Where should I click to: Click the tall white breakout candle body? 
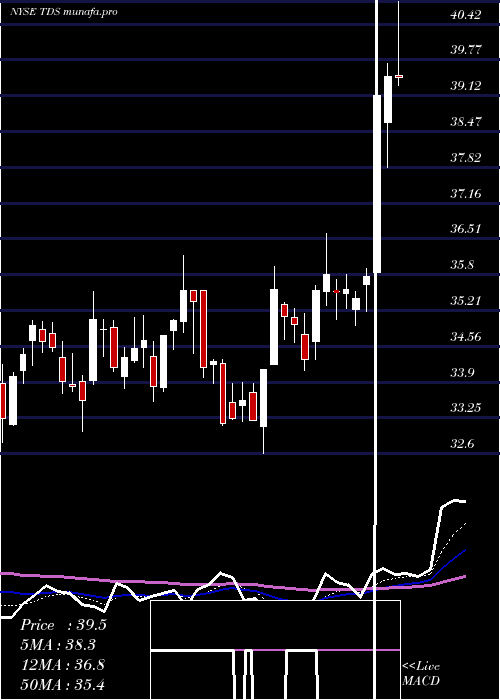tap(377, 183)
